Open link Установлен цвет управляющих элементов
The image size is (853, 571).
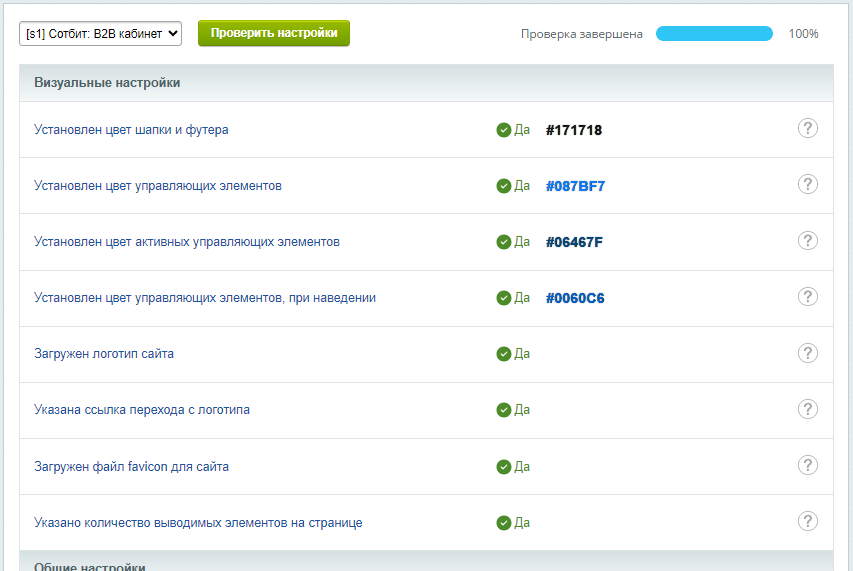(158, 186)
